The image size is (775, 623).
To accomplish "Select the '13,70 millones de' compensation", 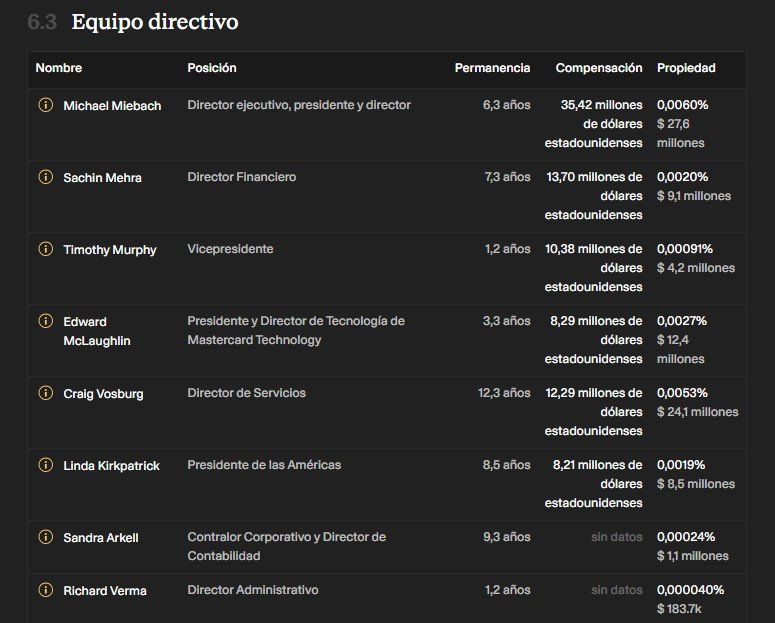I will click(x=595, y=177).
